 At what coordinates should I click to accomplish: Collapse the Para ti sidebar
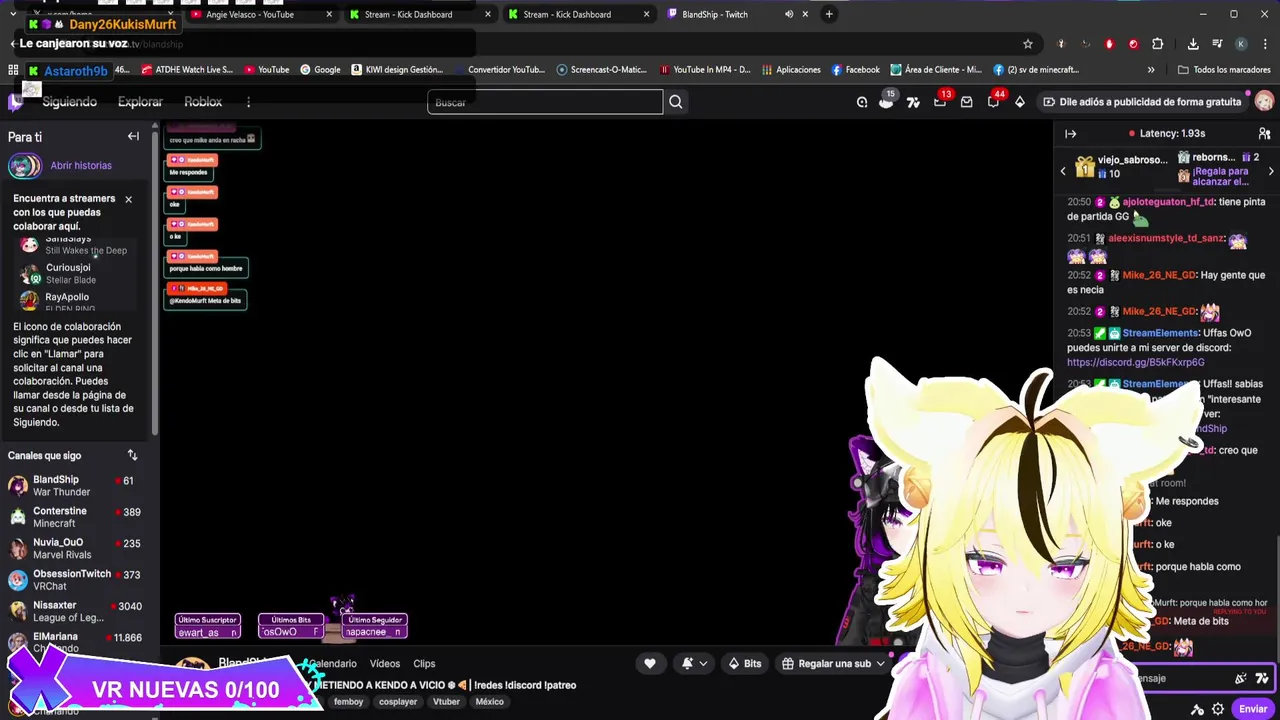point(133,136)
